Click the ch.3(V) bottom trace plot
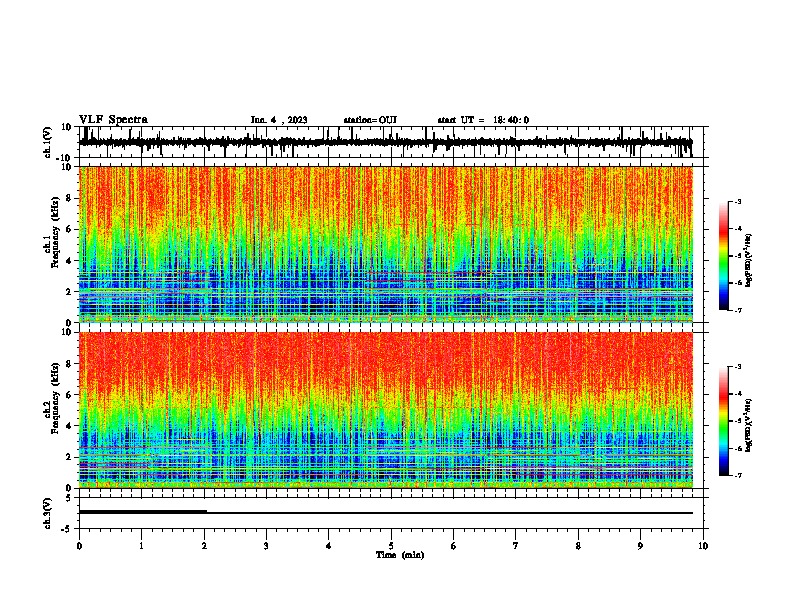 pos(390,513)
